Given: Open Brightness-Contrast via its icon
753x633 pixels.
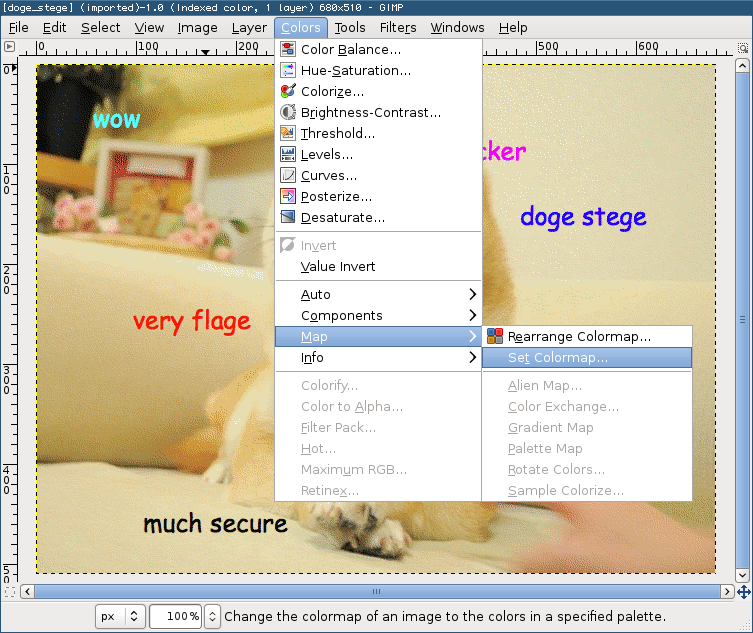Looking at the screenshot, I should point(288,112).
